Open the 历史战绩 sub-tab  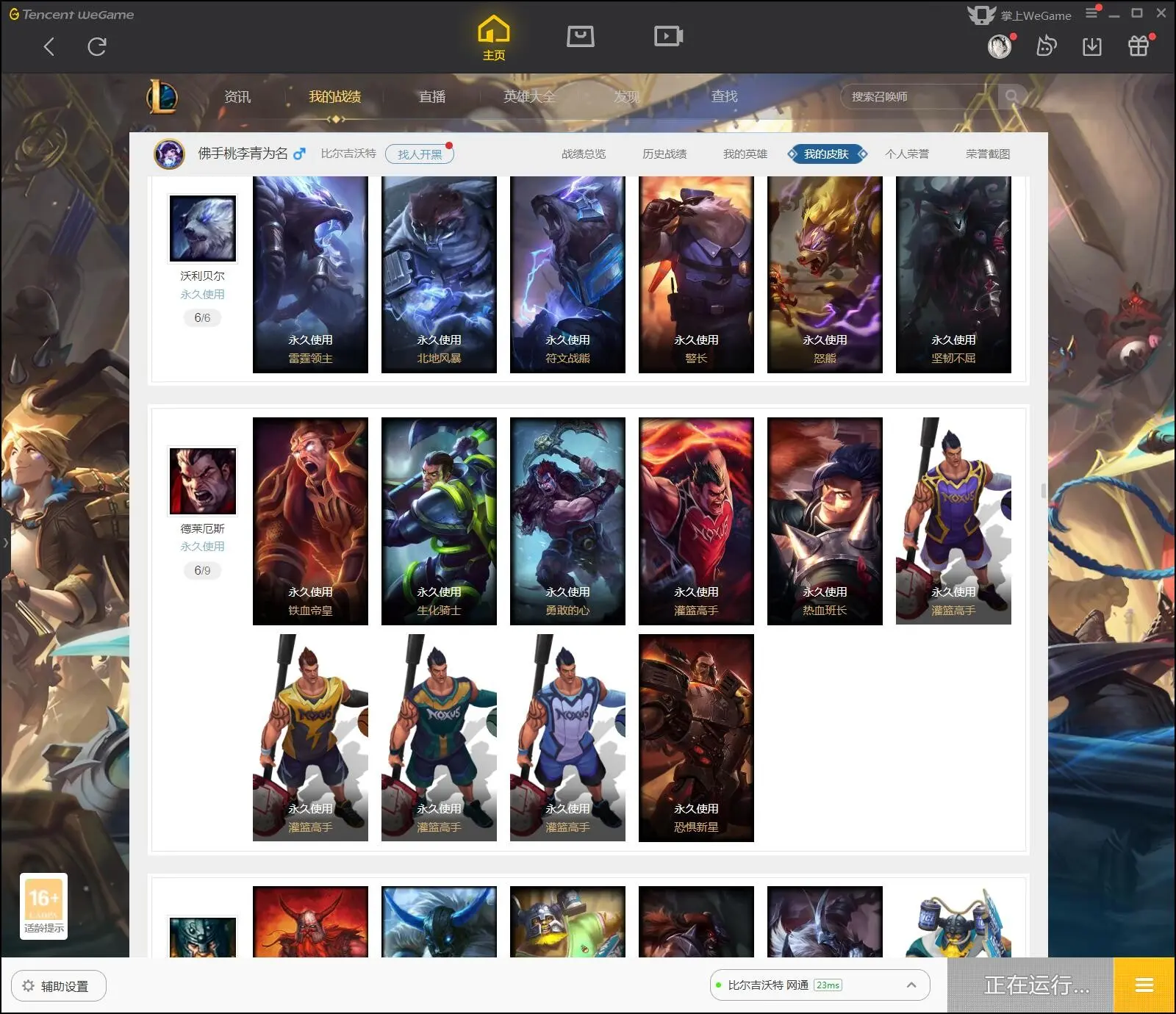(664, 154)
